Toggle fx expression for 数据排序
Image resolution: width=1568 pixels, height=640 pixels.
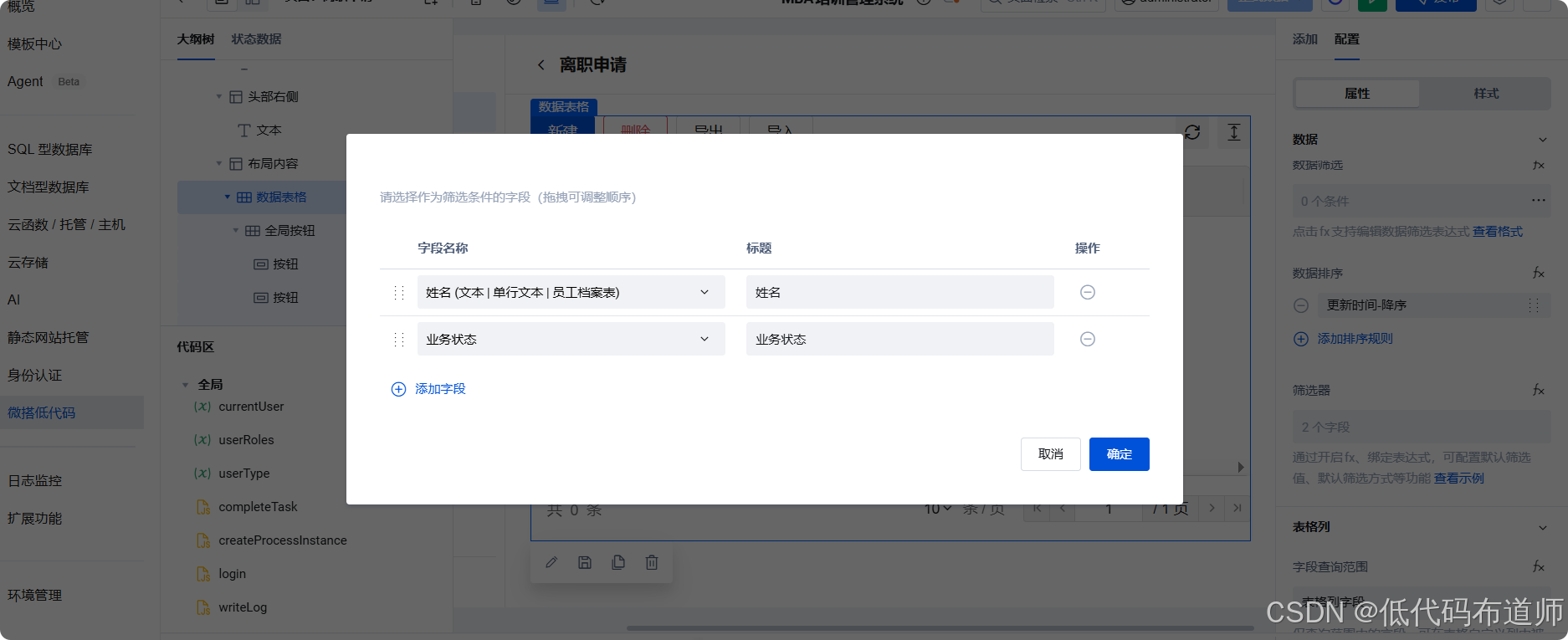coord(1538,274)
